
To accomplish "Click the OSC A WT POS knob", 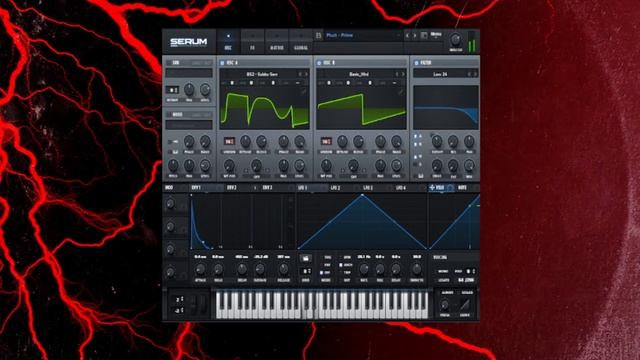I will pyautogui.click(x=229, y=166).
